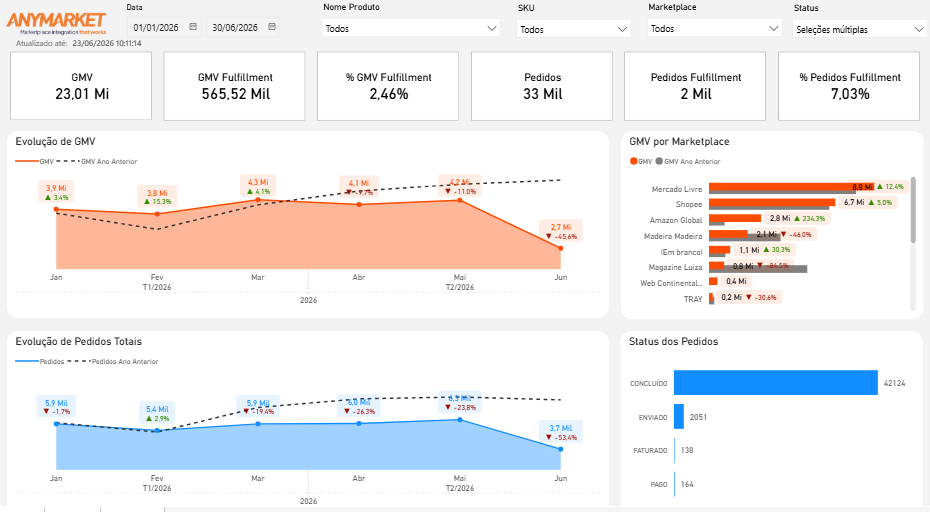Click the Evolução de Pedidos Totais title
This screenshot has width=930, height=512.
tap(78, 341)
